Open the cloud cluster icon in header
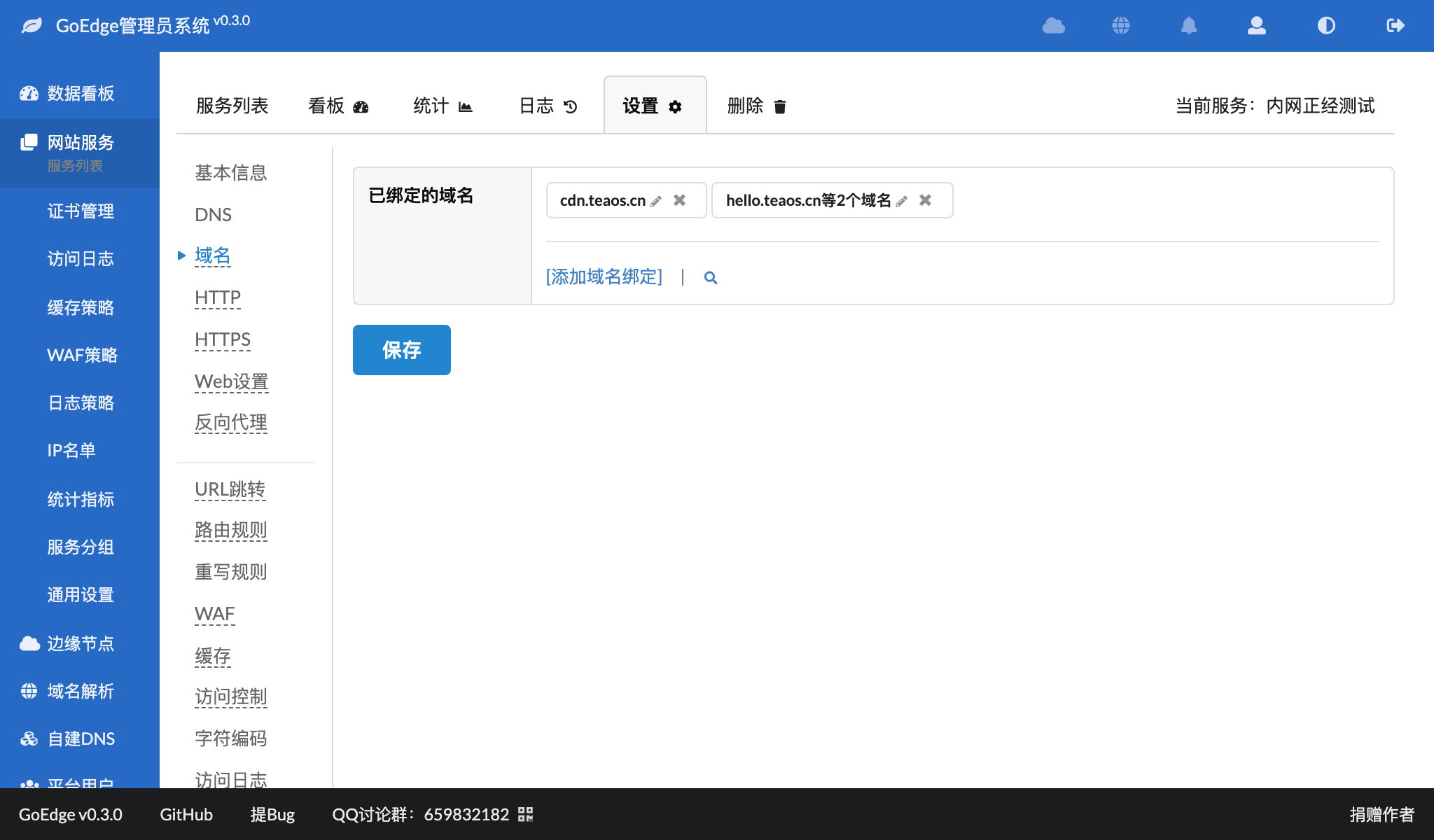 click(x=1054, y=26)
